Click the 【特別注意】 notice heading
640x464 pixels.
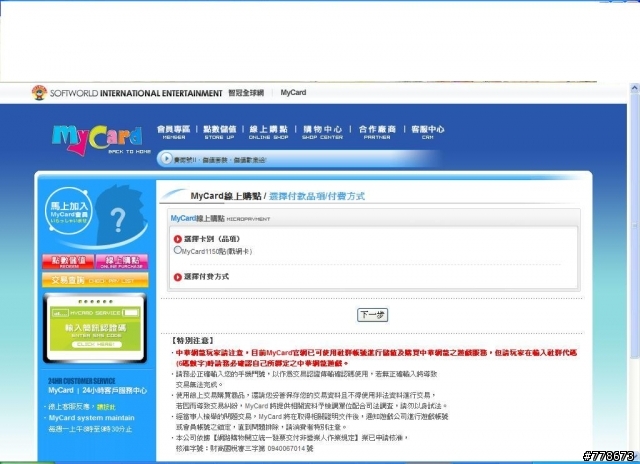click(193, 340)
